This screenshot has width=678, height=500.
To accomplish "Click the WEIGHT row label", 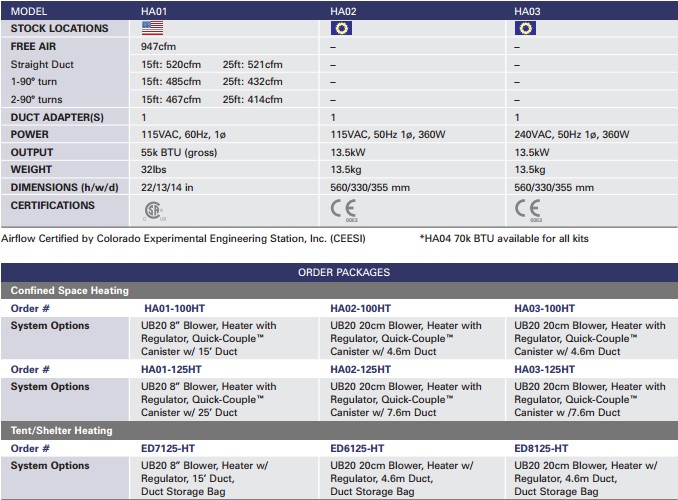I will [31, 170].
